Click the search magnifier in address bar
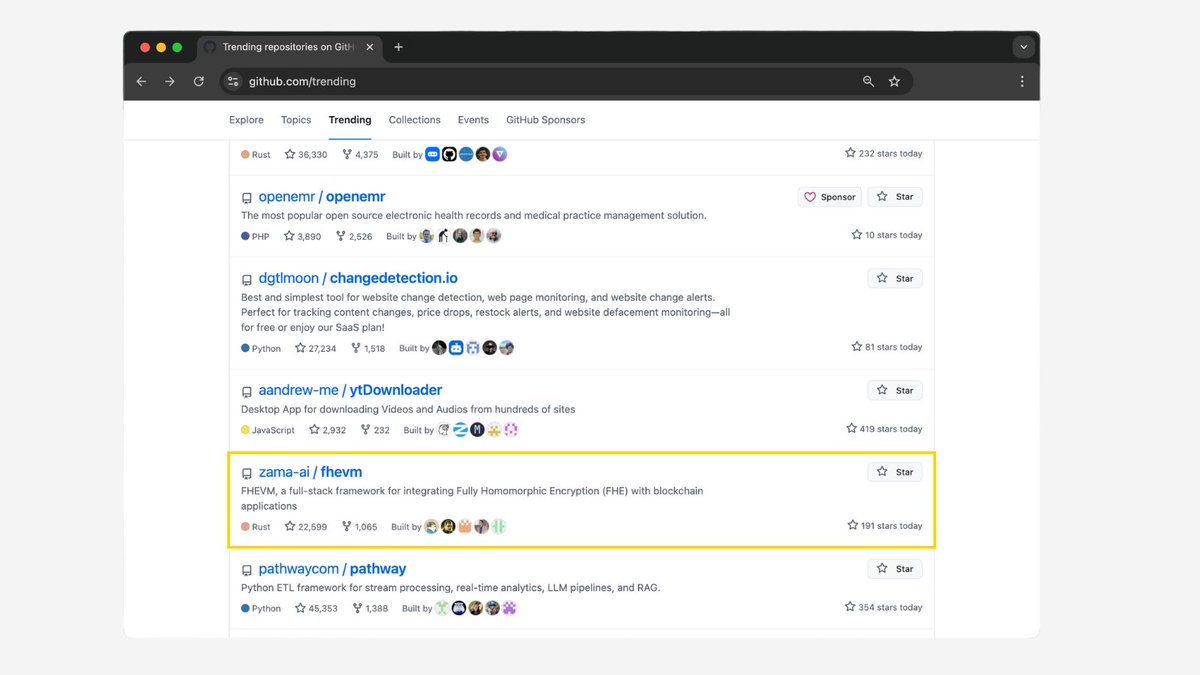Viewport: 1200px width, 675px height. tap(868, 82)
